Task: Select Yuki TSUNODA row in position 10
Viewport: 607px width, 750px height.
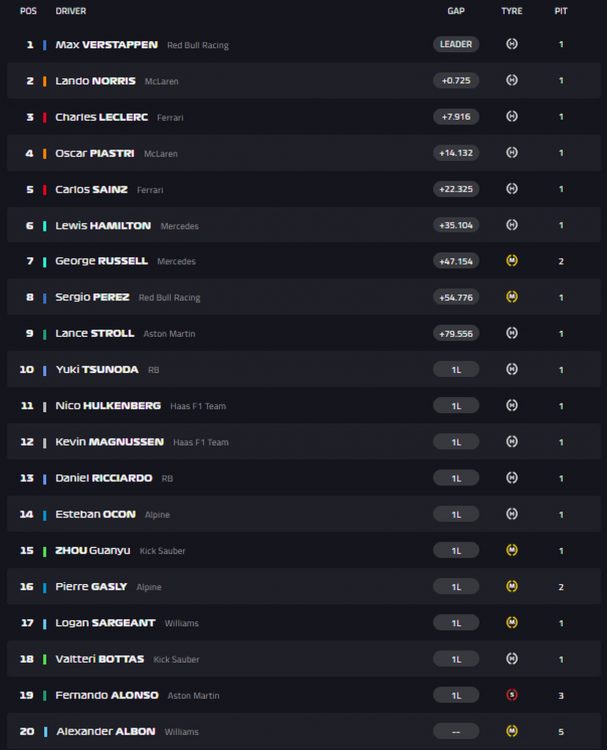Action: [304, 369]
